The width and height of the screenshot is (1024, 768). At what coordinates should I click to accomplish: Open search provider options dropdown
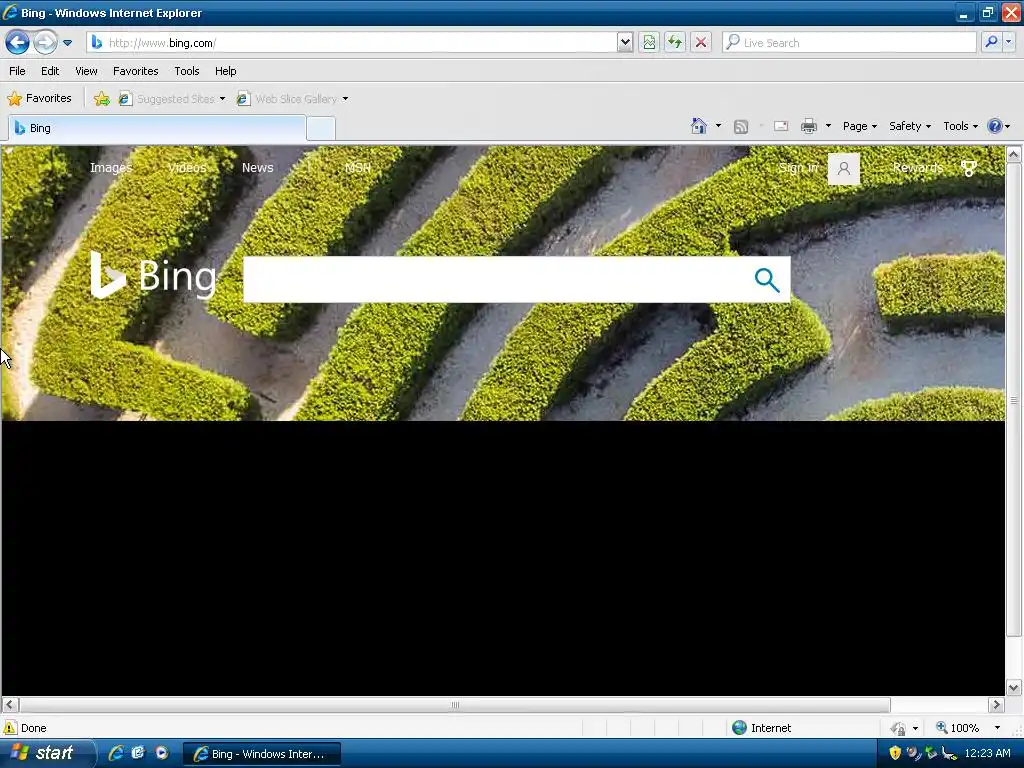click(x=1008, y=42)
